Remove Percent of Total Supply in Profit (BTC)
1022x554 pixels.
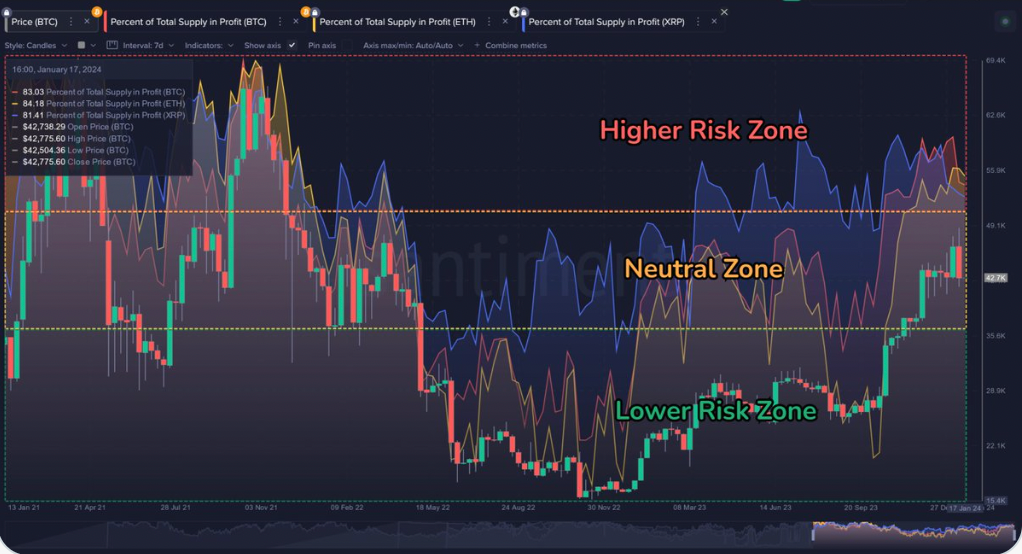pos(295,22)
